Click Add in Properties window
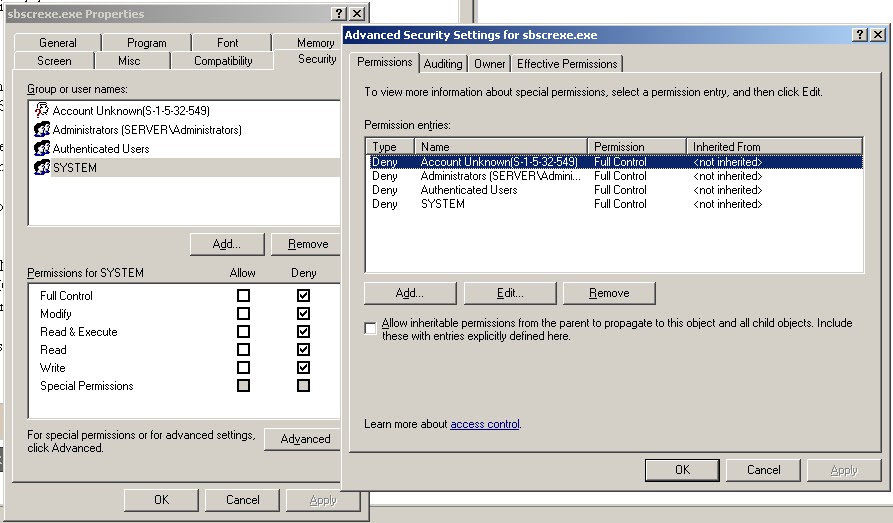 point(227,244)
